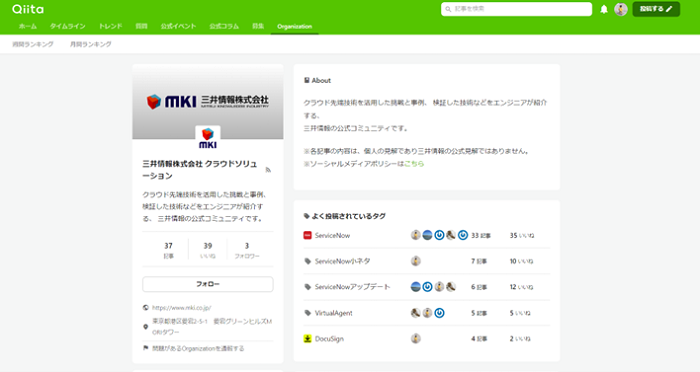Open the notifications bell

604,9
